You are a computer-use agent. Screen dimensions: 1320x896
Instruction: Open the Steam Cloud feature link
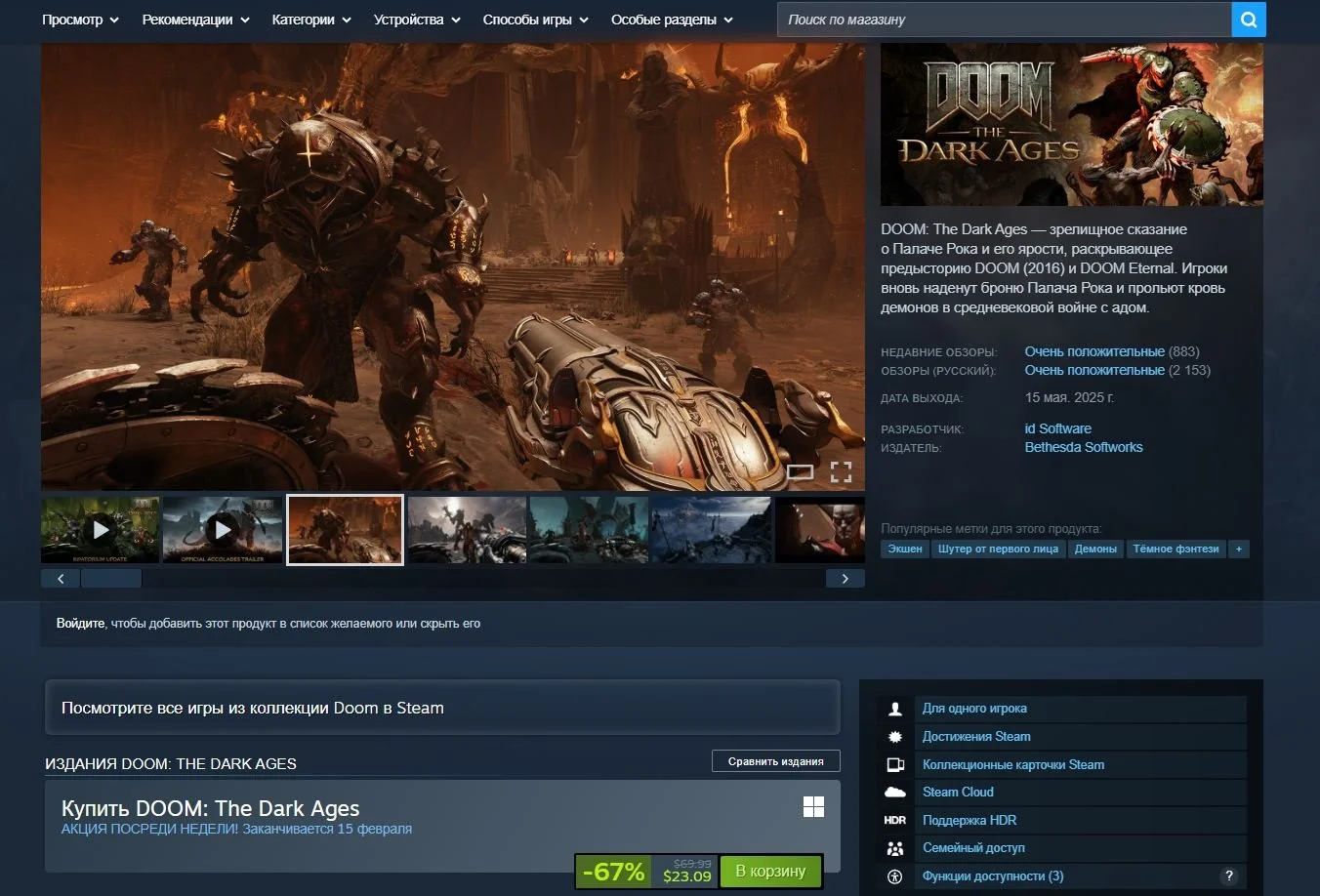958,793
